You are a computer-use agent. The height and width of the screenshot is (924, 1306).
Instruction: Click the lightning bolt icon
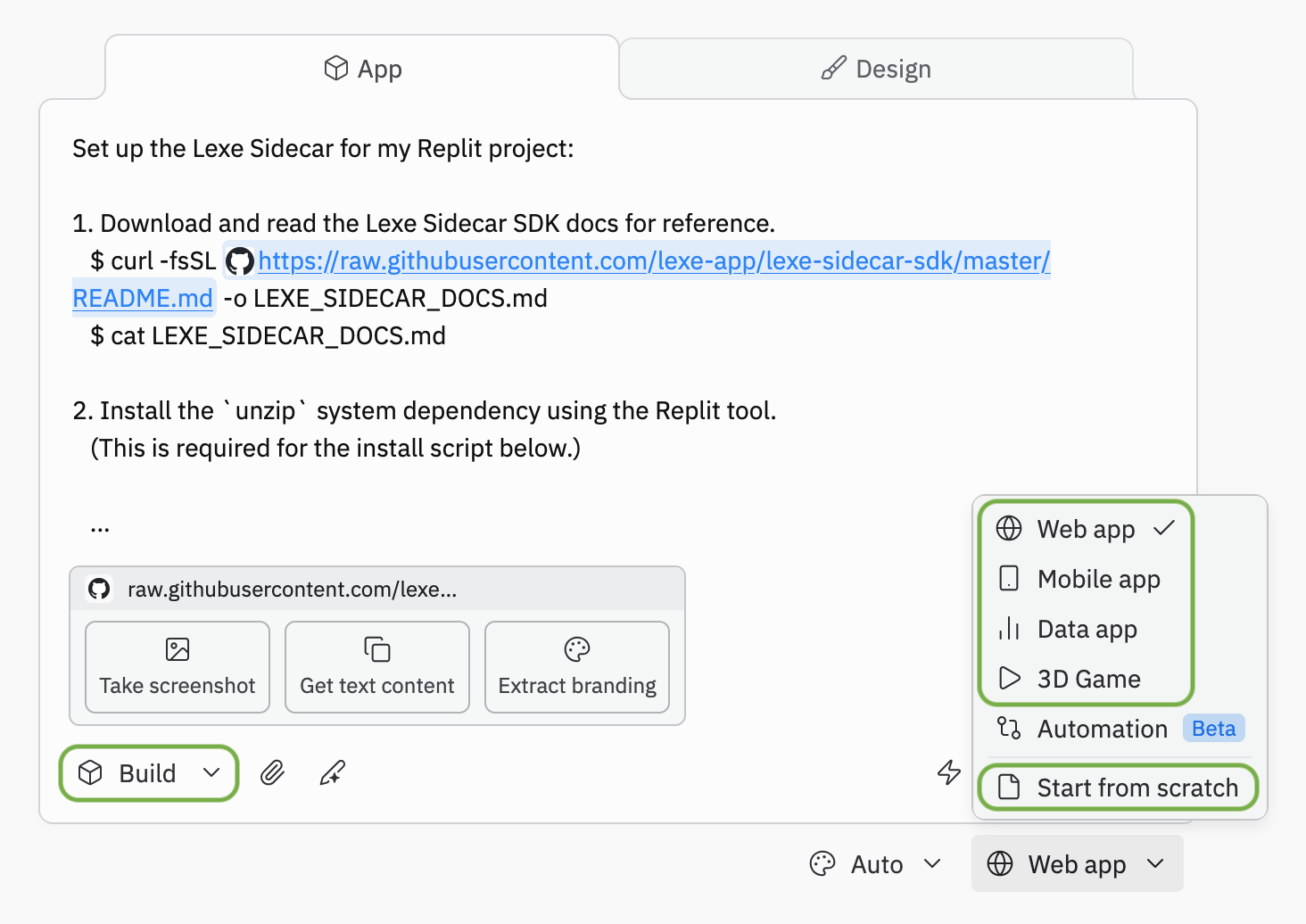point(948,772)
